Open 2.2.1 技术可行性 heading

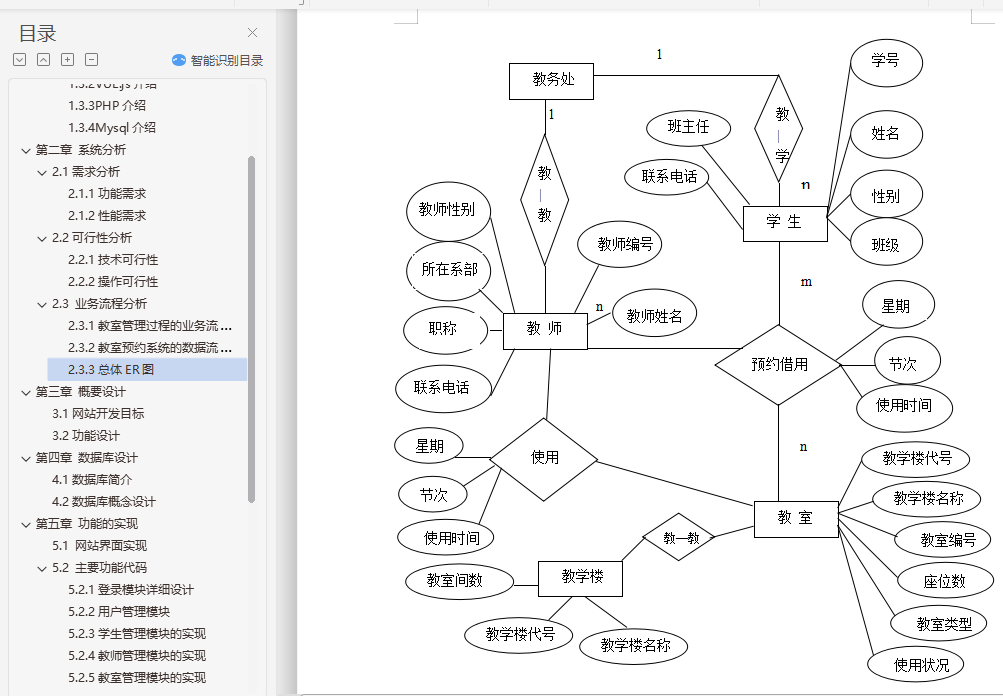[113, 260]
